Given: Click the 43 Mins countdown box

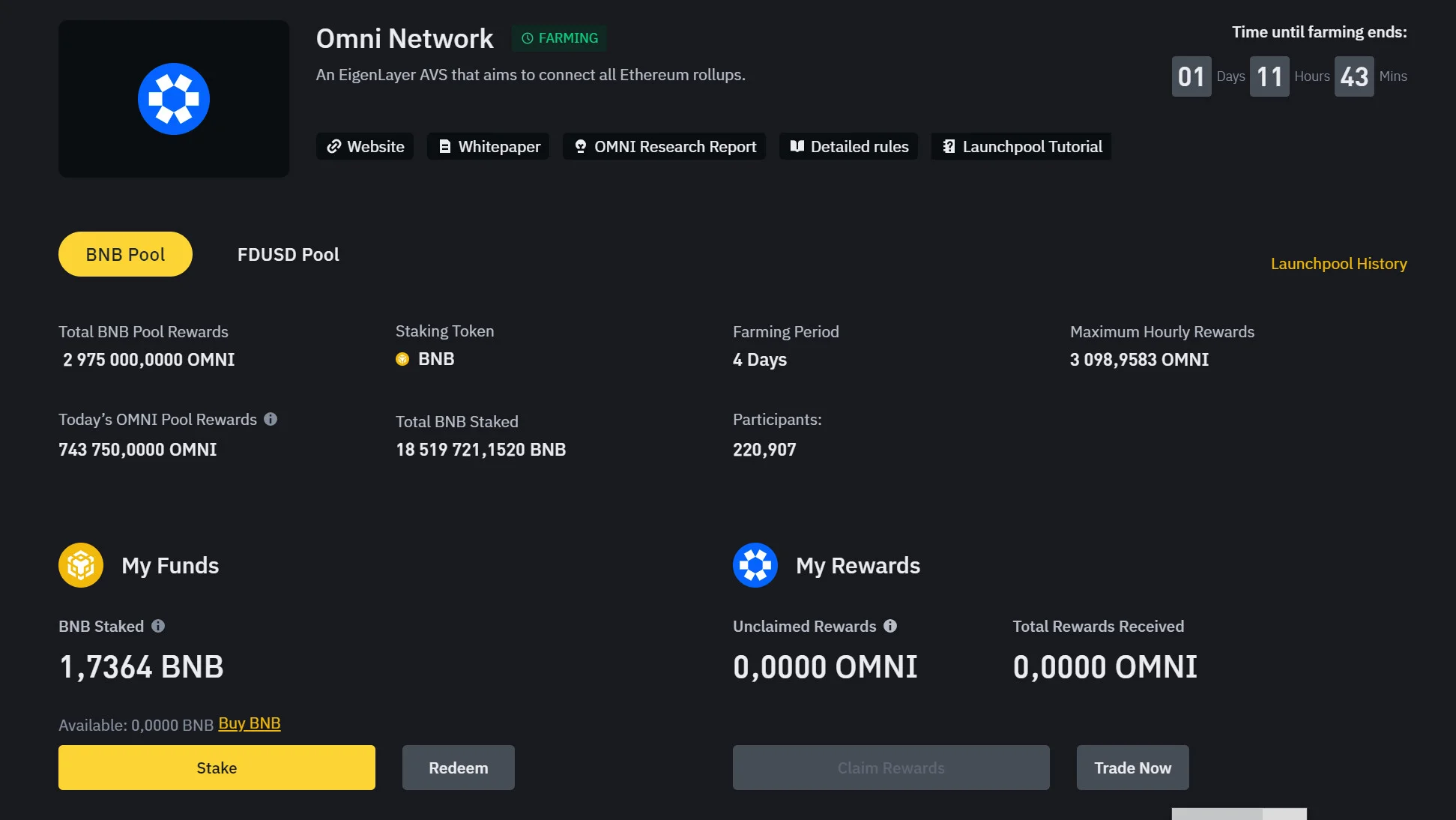Looking at the screenshot, I should (1354, 76).
